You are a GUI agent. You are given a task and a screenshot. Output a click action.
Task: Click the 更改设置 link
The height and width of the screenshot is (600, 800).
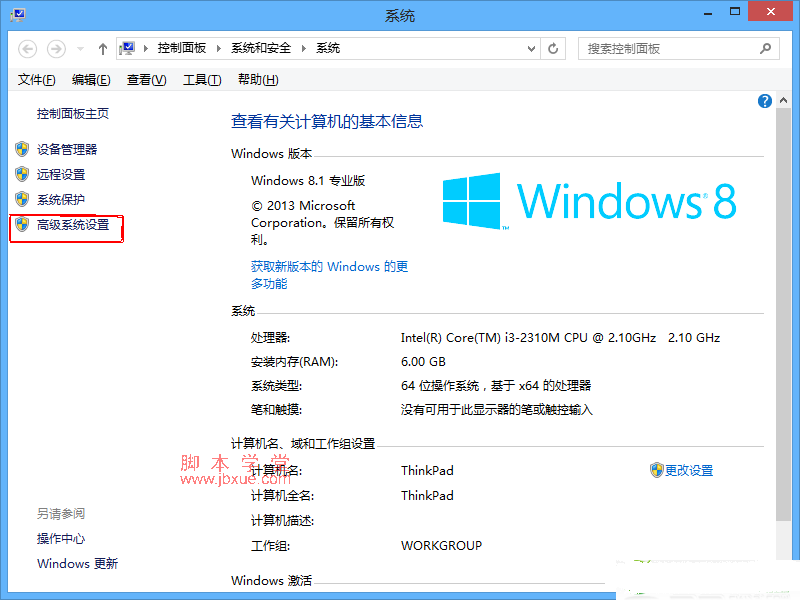(x=689, y=470)
